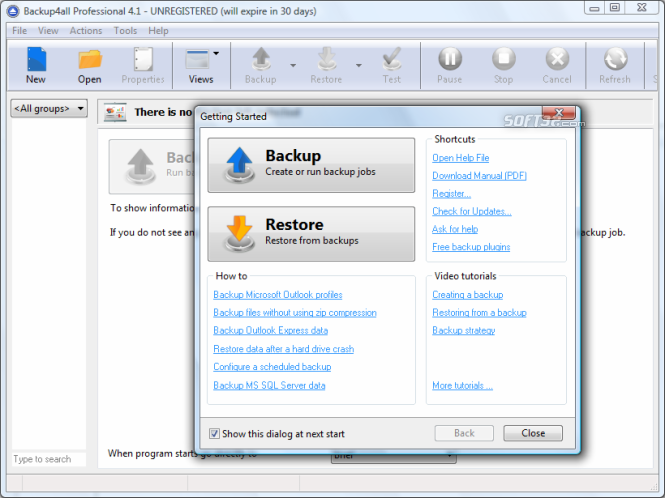Click the Backup toolbar icon
The height and width of the screenshot is (498, 665).
tap(261, 59)
